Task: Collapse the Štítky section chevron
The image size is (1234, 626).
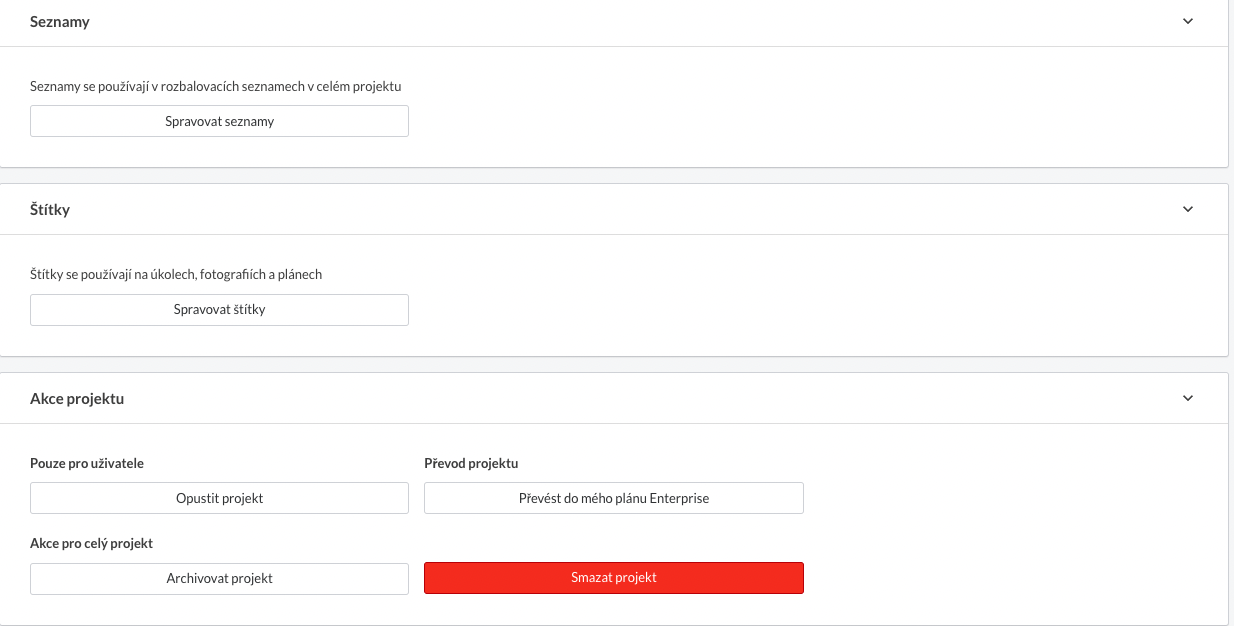Action: tap(1188, 209)
